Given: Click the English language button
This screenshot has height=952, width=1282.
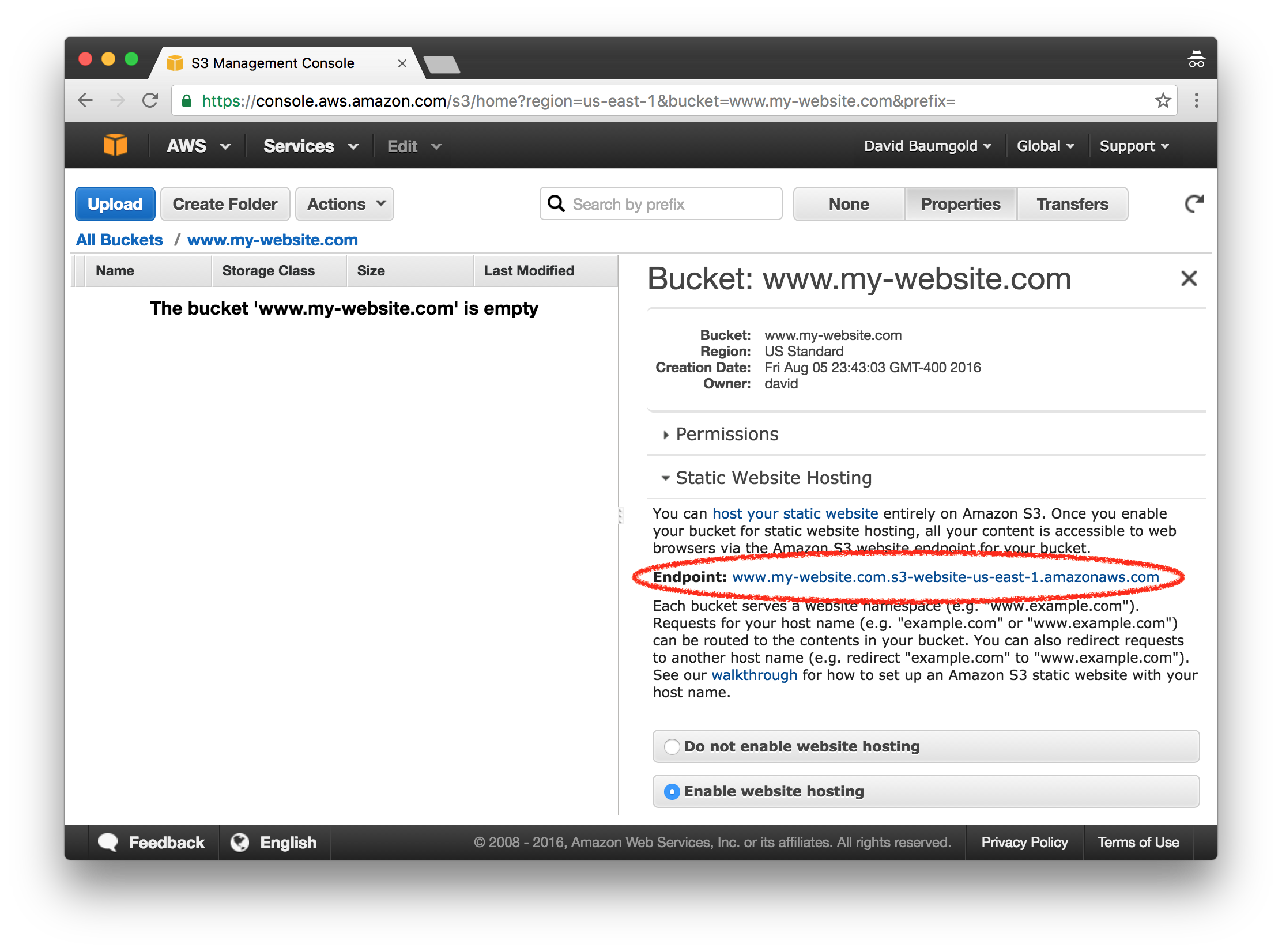Looking at the screenshot, I should [x=274, y=843].
